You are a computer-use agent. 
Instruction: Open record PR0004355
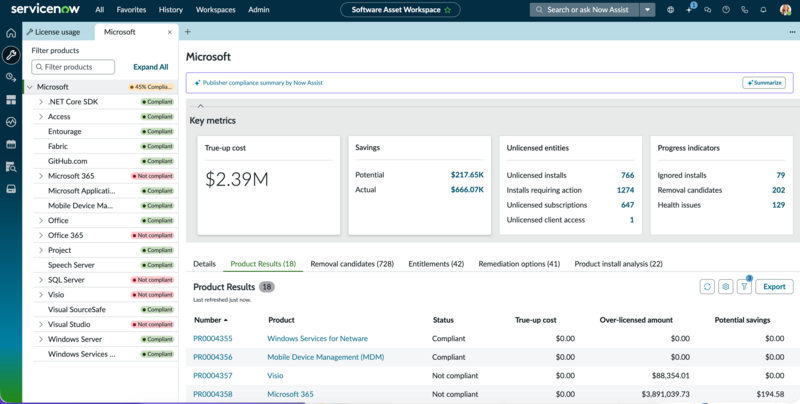(x=213, y=338)
